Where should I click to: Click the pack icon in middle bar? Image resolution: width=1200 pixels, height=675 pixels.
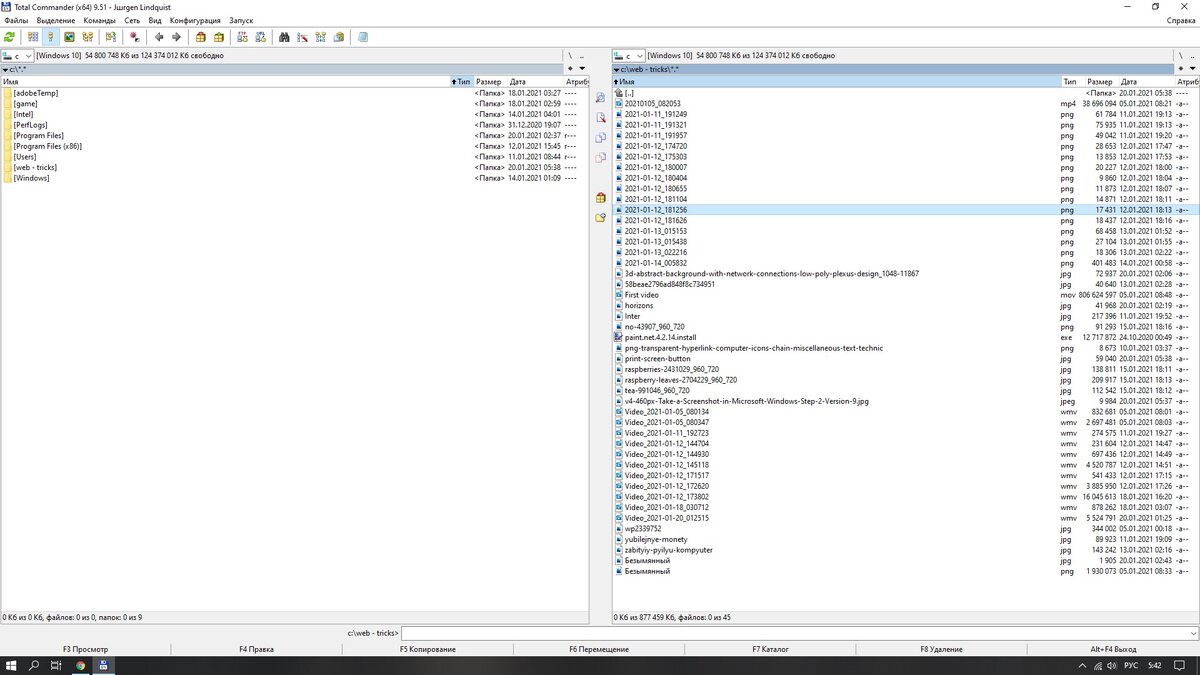click(x=600, y=197)
